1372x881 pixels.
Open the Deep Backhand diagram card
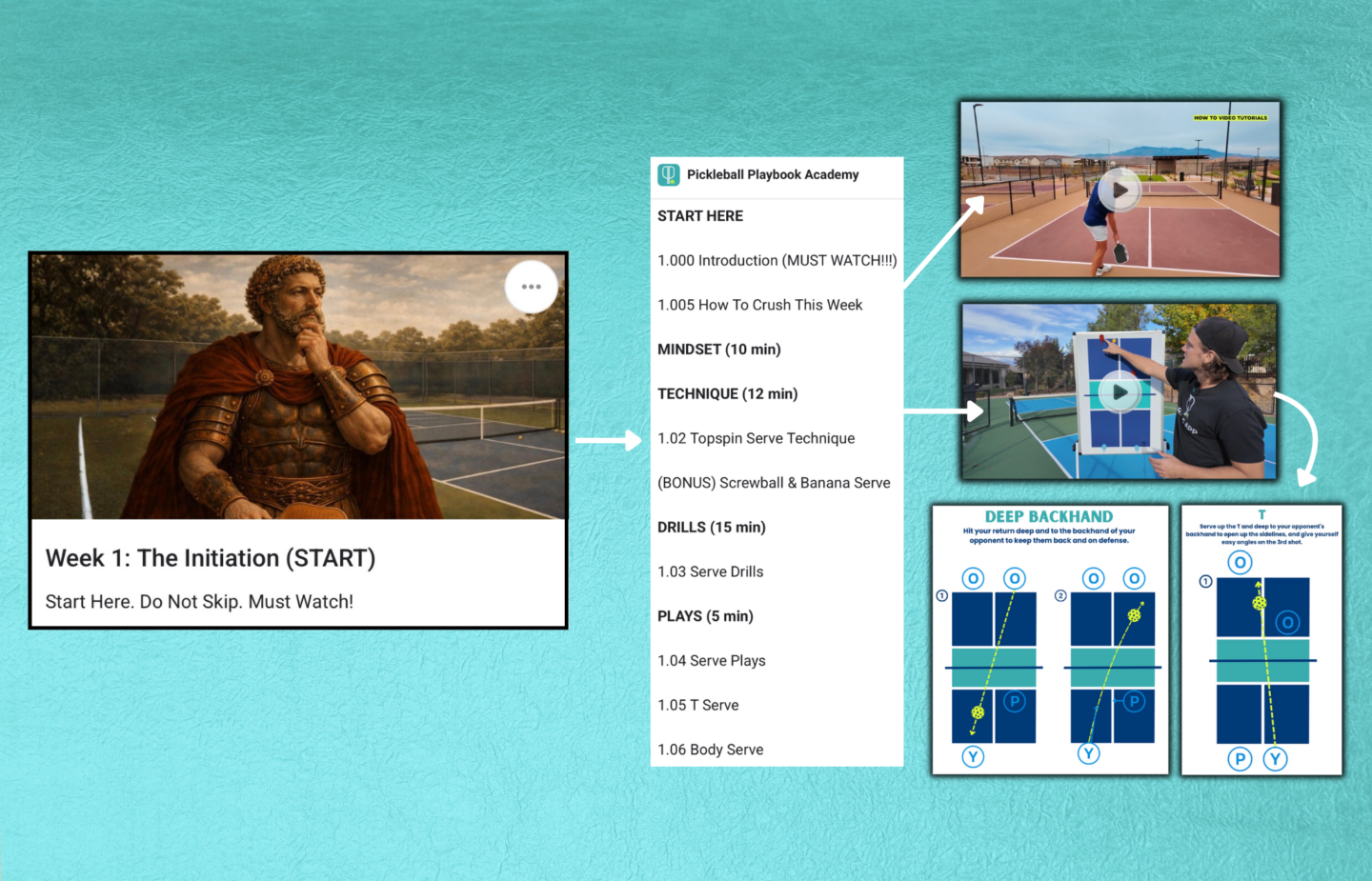pyautogui.click(x=1050, y=640)
